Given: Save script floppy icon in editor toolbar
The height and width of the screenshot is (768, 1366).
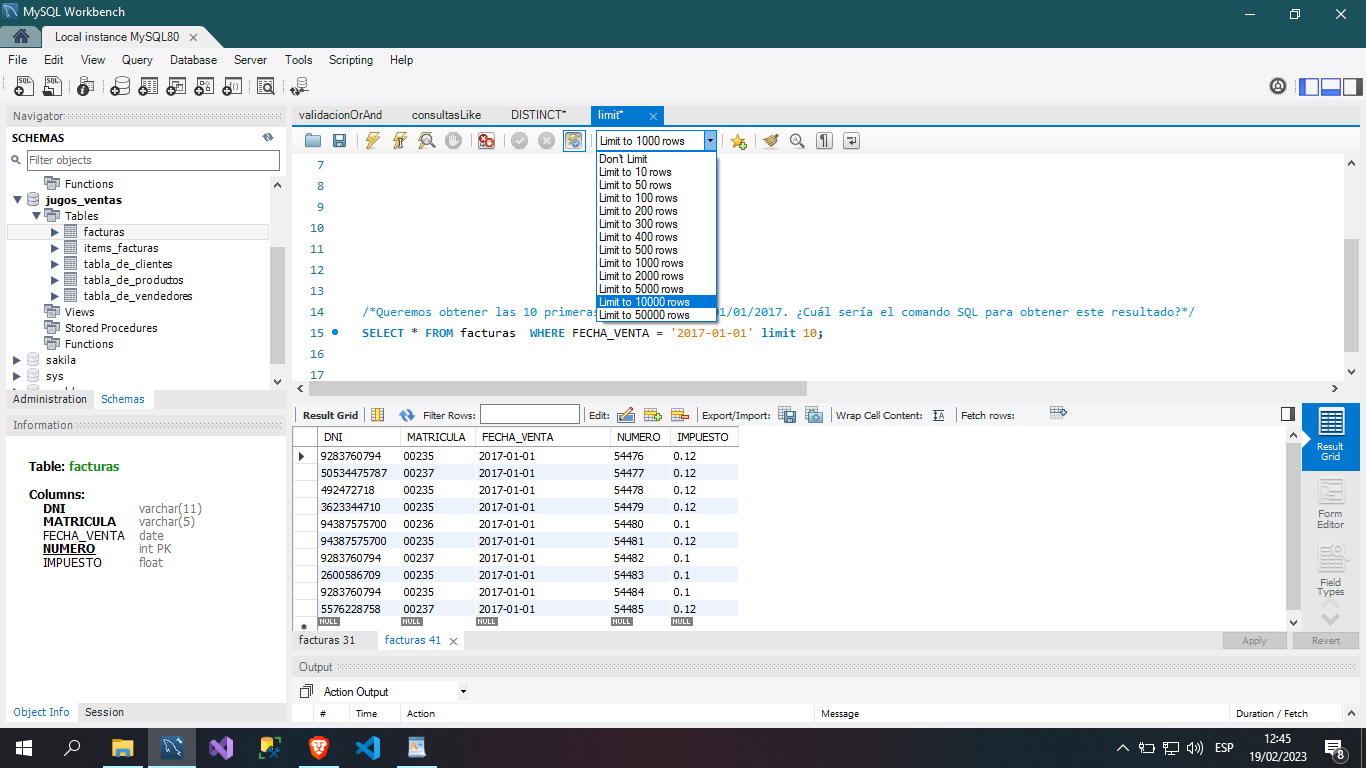Looking at the screenshot, I should (339, 141).
